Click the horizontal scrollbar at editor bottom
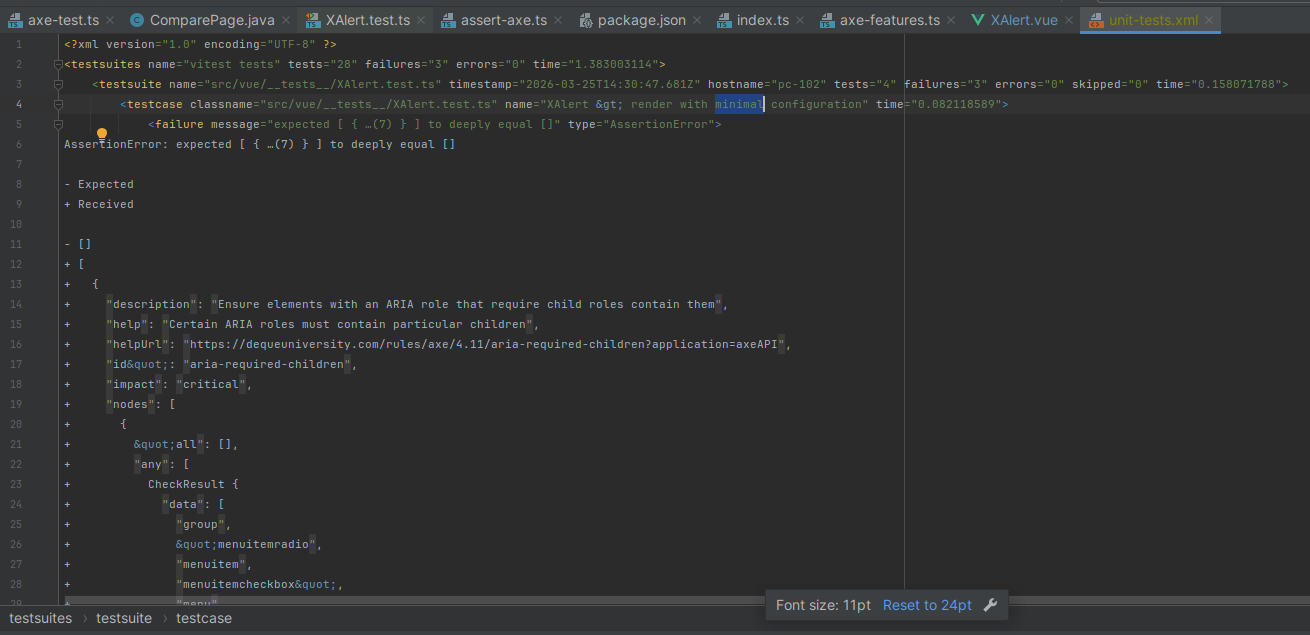 (400, 600)
